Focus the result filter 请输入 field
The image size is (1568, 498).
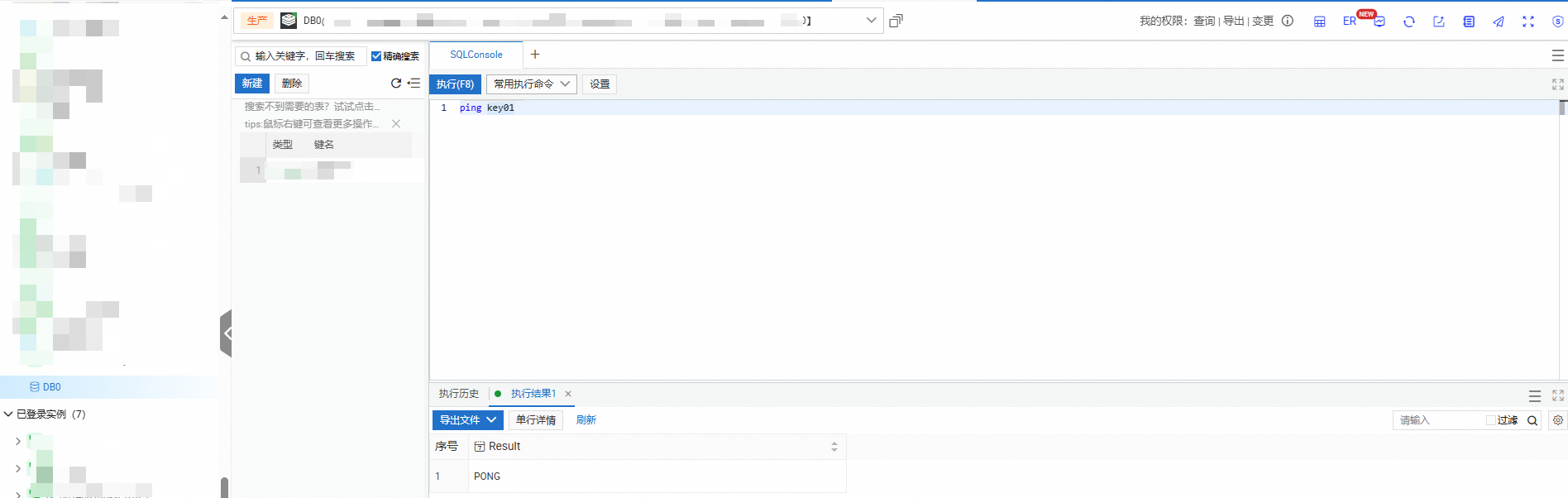coord(1439,420)
